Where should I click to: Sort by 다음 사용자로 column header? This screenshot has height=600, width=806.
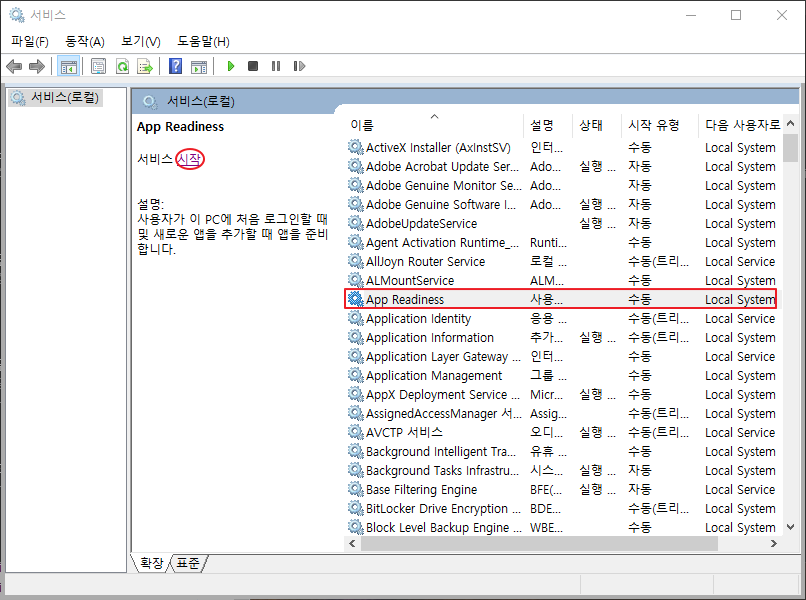tap(740, 125)
